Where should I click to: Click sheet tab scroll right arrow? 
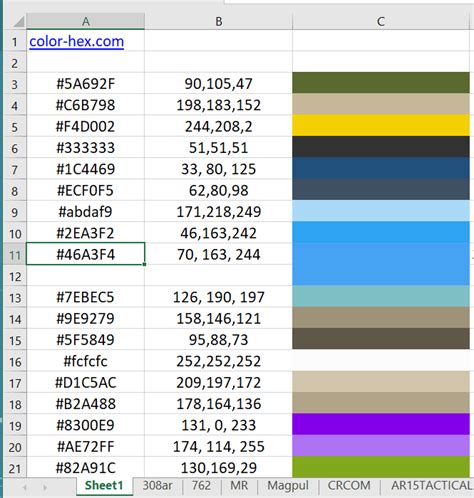pyautogui.click(x=45, y=487)
